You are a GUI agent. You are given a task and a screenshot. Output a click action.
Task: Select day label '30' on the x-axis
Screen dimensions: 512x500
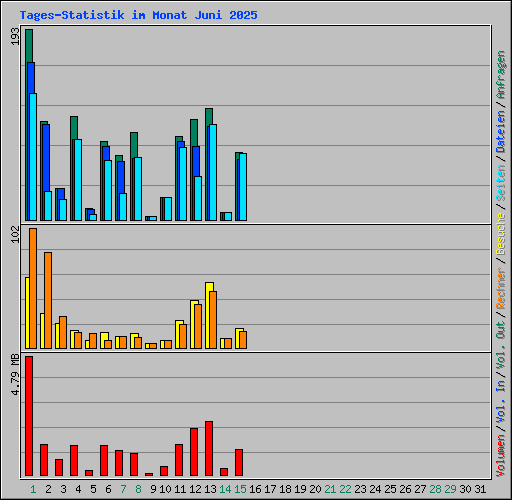(465, 489)
